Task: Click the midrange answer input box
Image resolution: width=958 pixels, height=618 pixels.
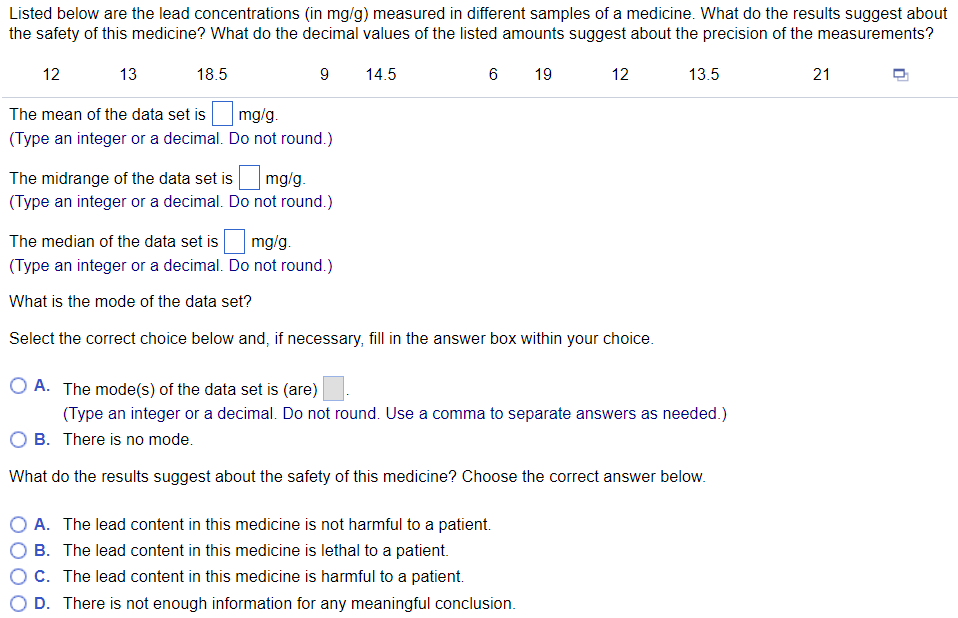Action: click(x=249, y=177)
